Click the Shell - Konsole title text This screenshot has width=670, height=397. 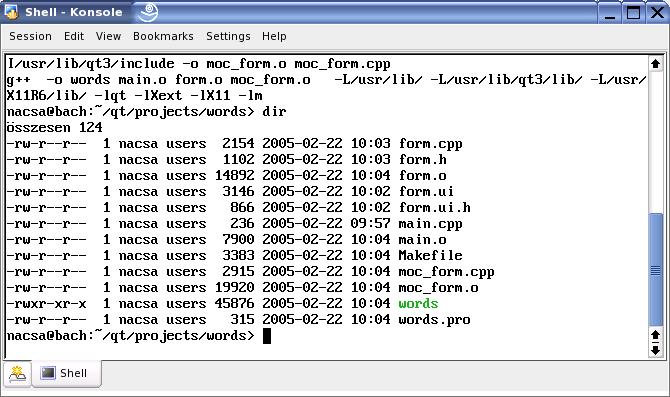74,12
